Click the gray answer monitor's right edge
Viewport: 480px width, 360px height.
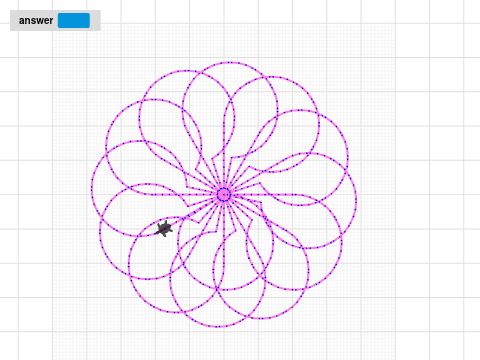click(99, 20)
